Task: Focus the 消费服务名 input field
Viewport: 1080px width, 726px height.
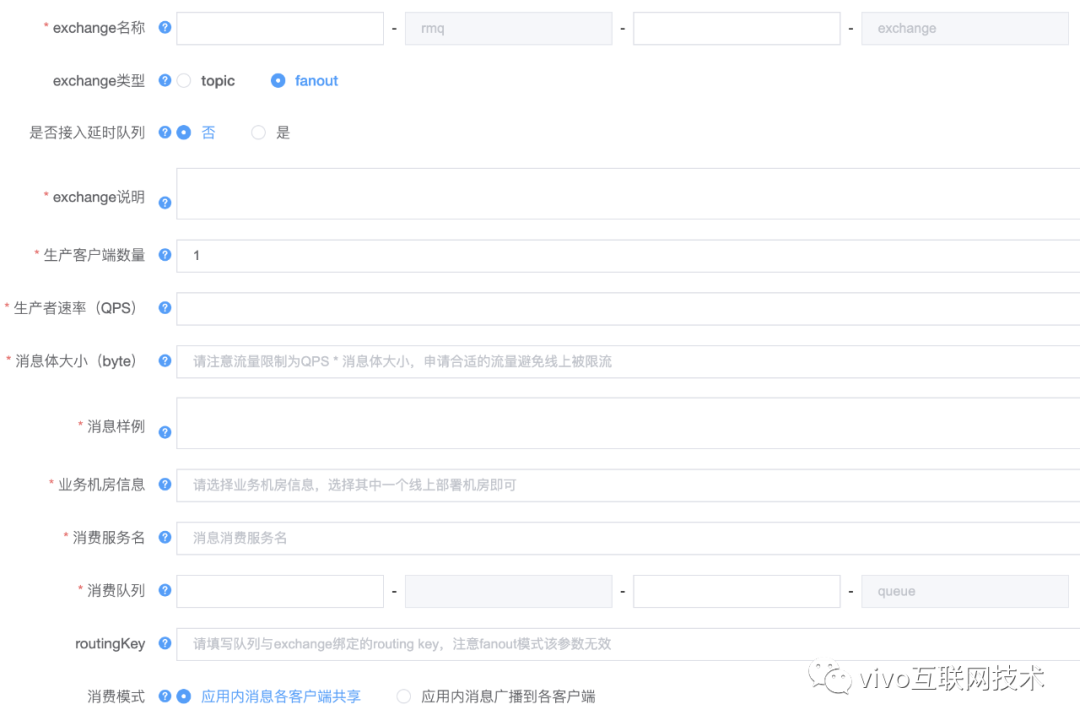Action: coord(628,538)
